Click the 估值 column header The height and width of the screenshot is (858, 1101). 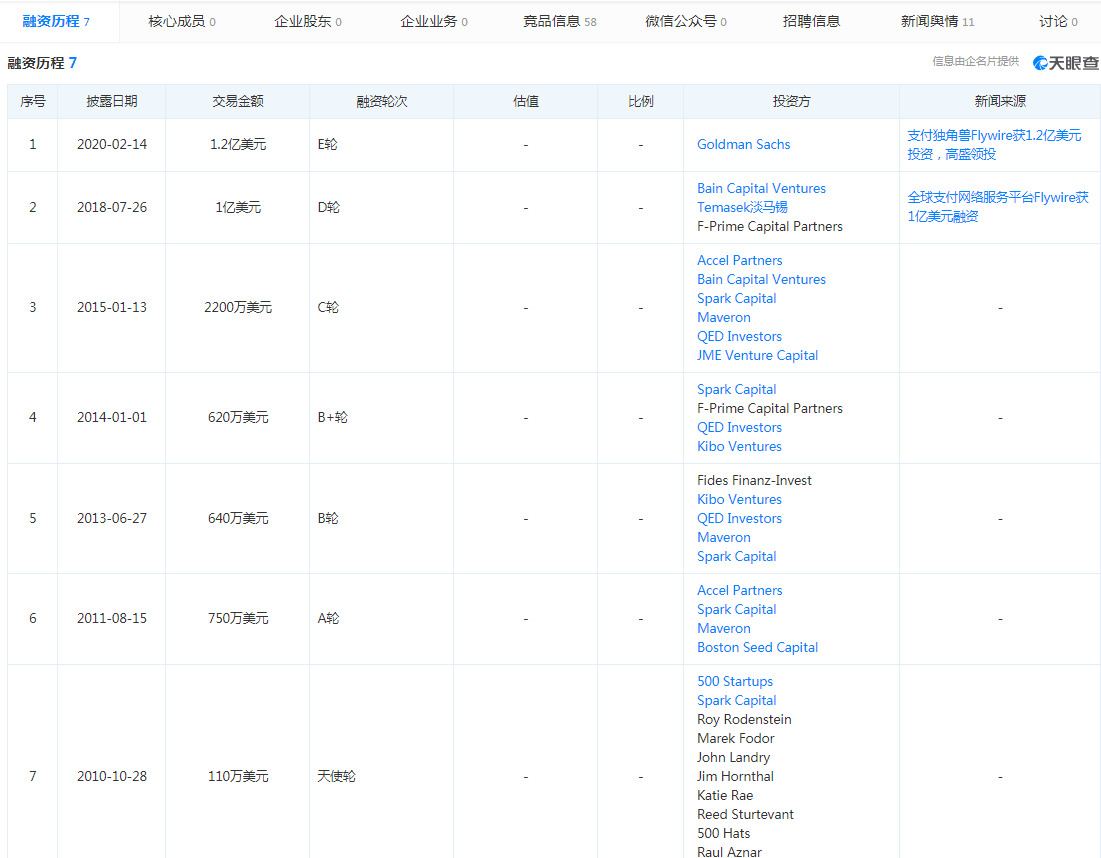[526, 102]
